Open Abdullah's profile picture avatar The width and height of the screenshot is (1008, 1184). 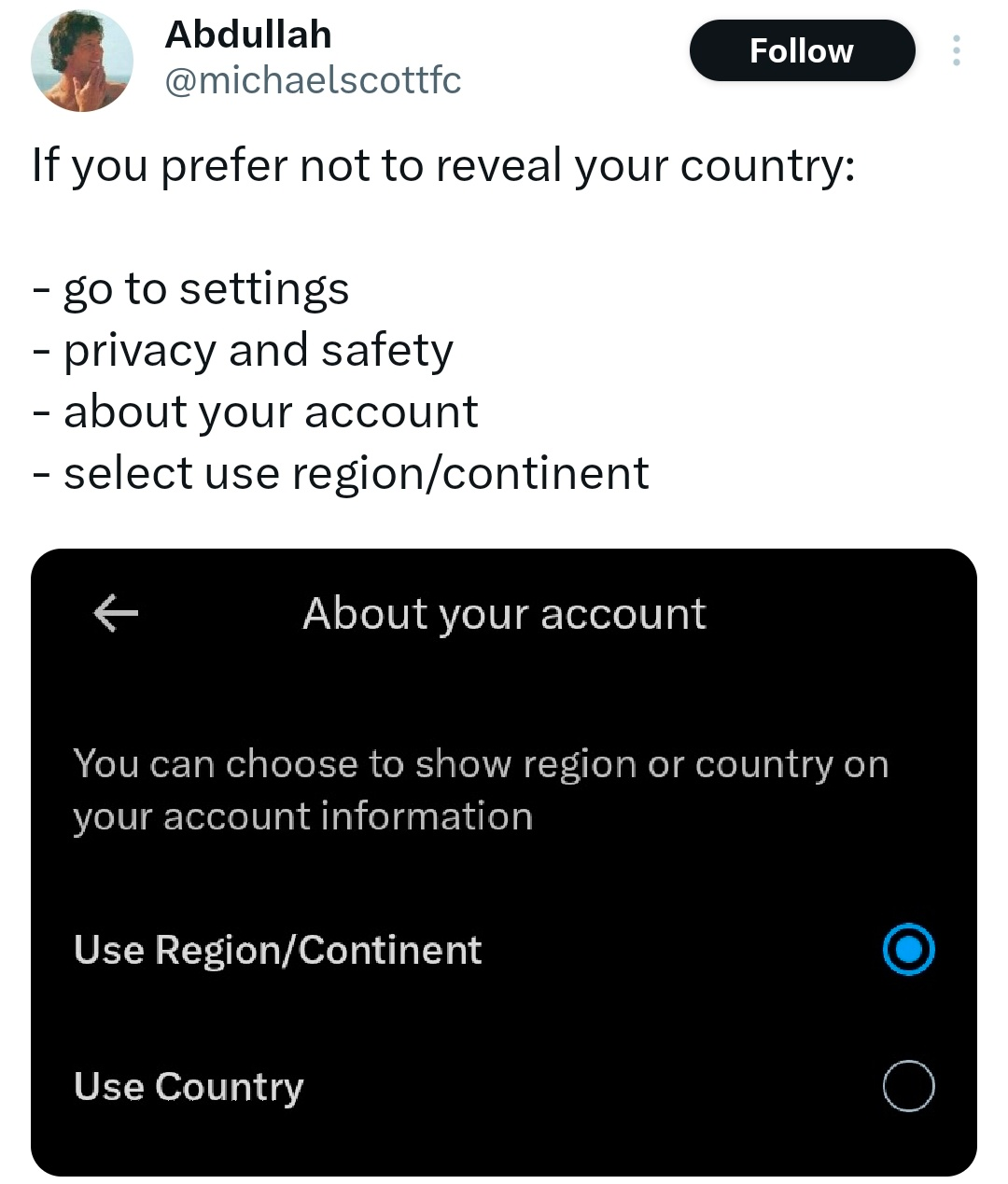click(x=82, y=62)
